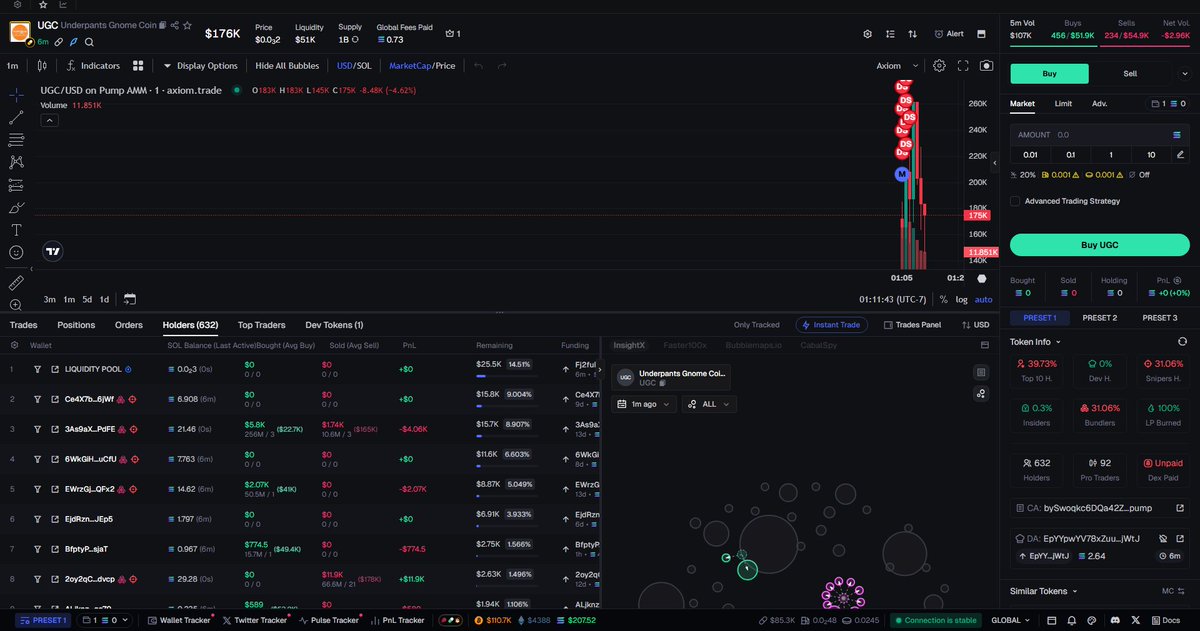Open the chart layout grid selector
Image resolution: width=1200 pixels, height=631 pixels.
click(138, 66)
